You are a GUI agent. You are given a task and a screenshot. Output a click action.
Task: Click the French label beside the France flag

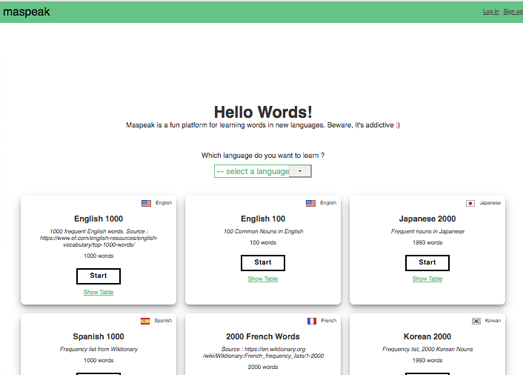pyautogui.click(x=329, y=321)
